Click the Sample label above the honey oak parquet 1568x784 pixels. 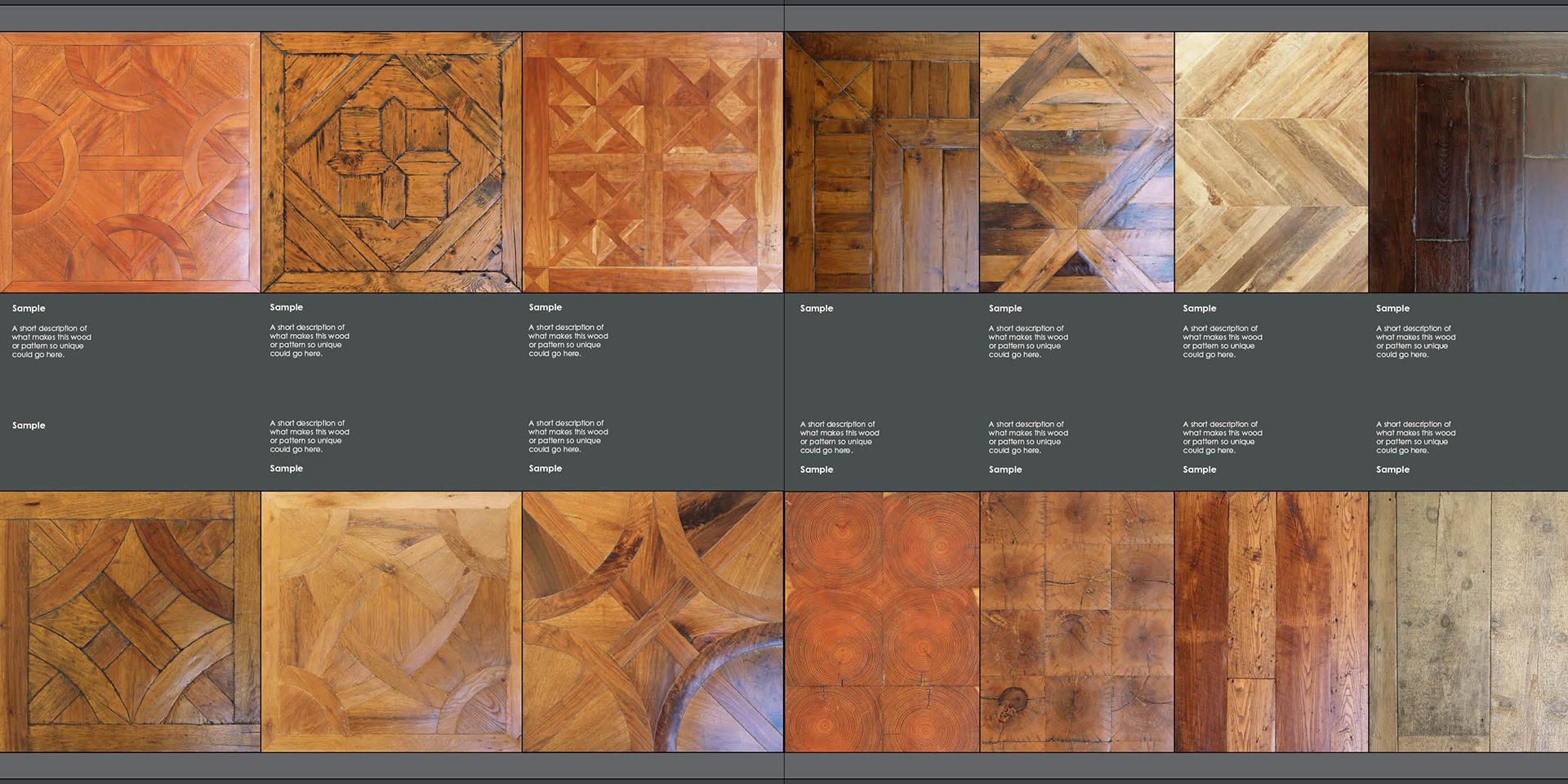(x=287, y=469)
